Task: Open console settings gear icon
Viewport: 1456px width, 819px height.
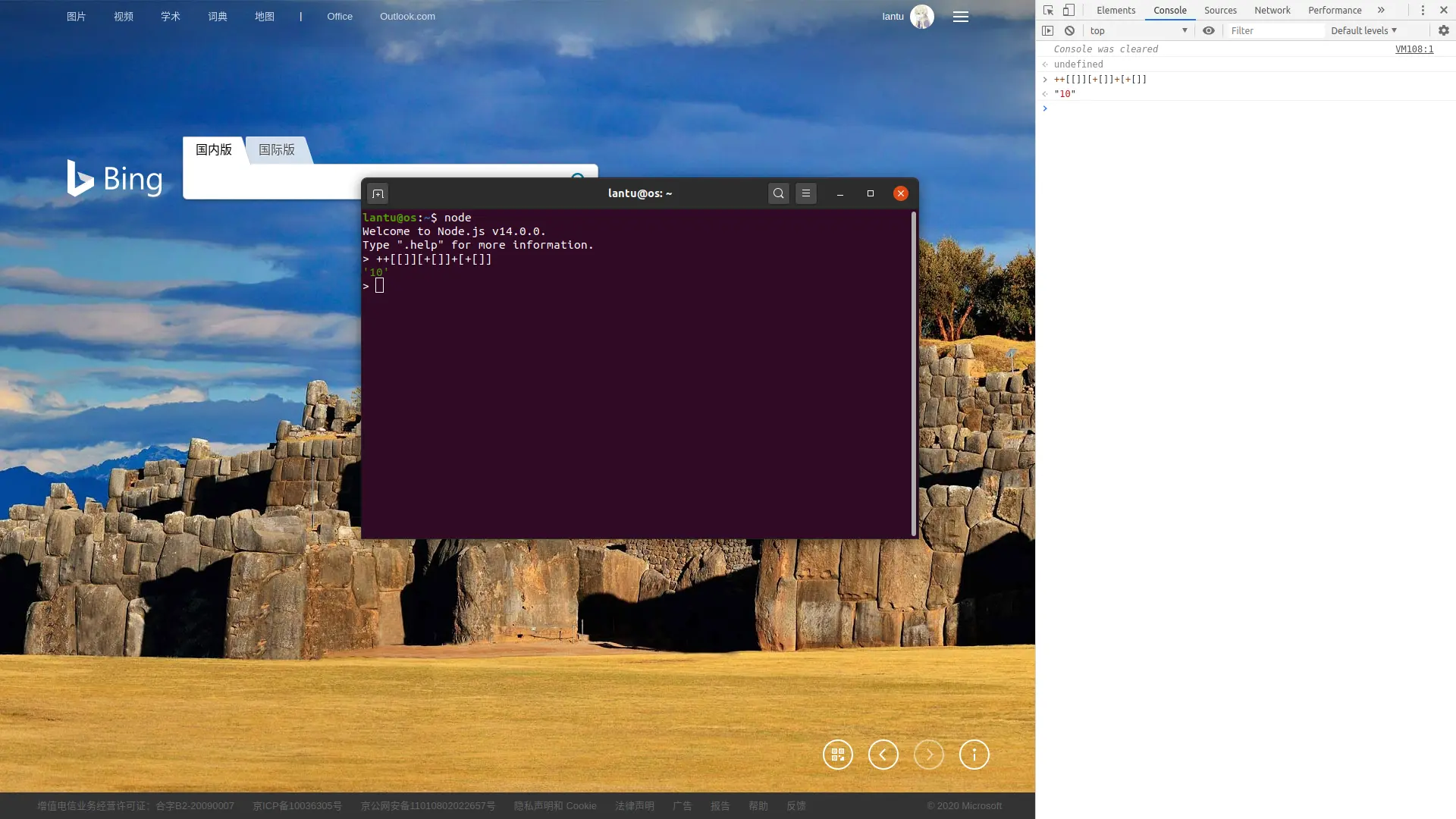Action: pyautogui.click(x=1443, y=30)
